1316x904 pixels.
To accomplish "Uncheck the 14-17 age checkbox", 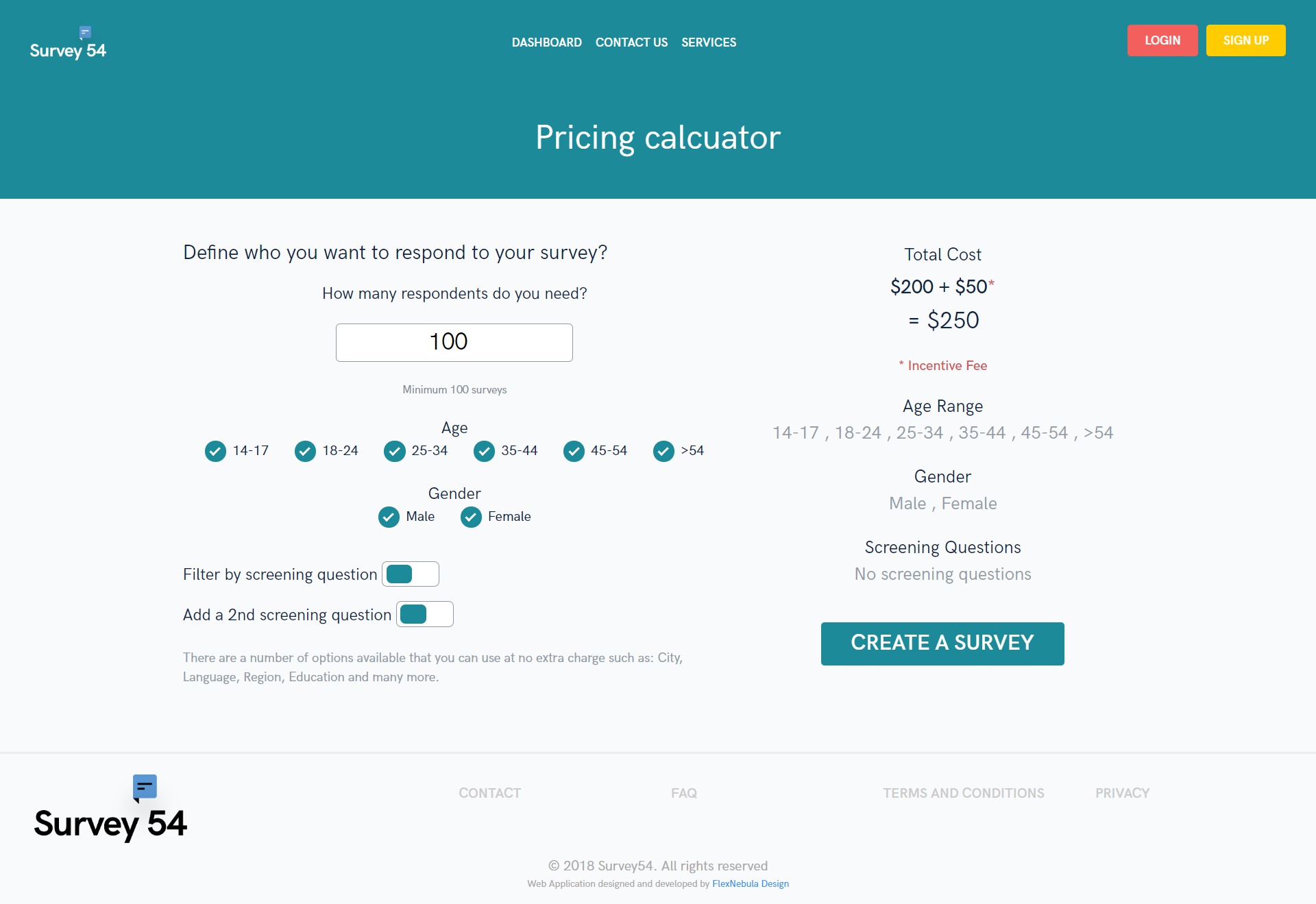I will 215,451.
